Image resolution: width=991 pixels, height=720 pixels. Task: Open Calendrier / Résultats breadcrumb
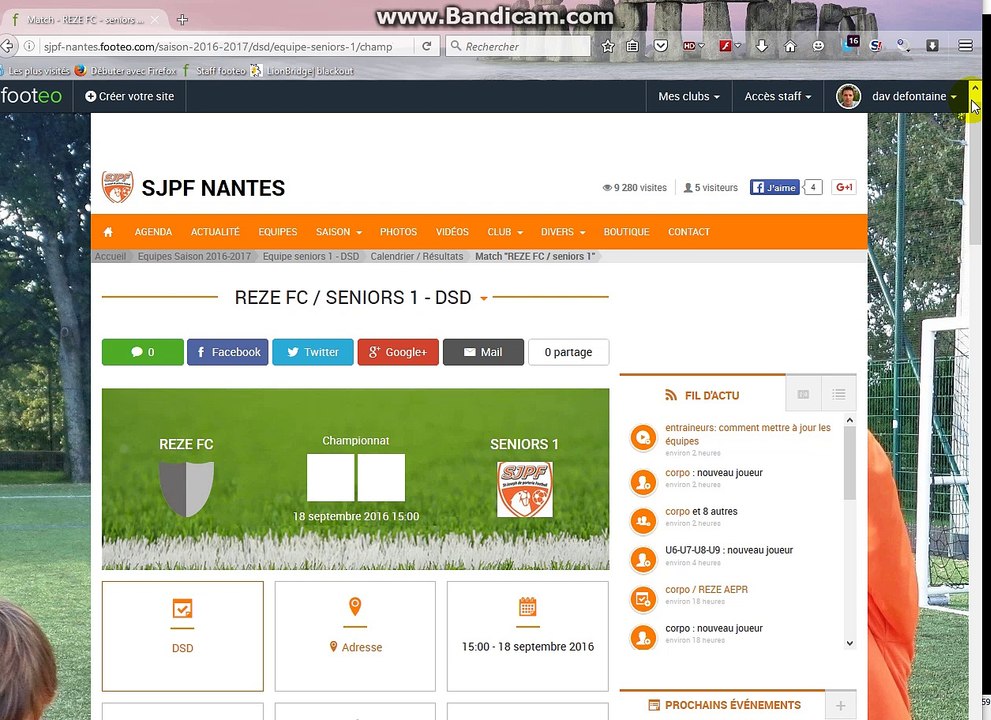tap(416, 257)
